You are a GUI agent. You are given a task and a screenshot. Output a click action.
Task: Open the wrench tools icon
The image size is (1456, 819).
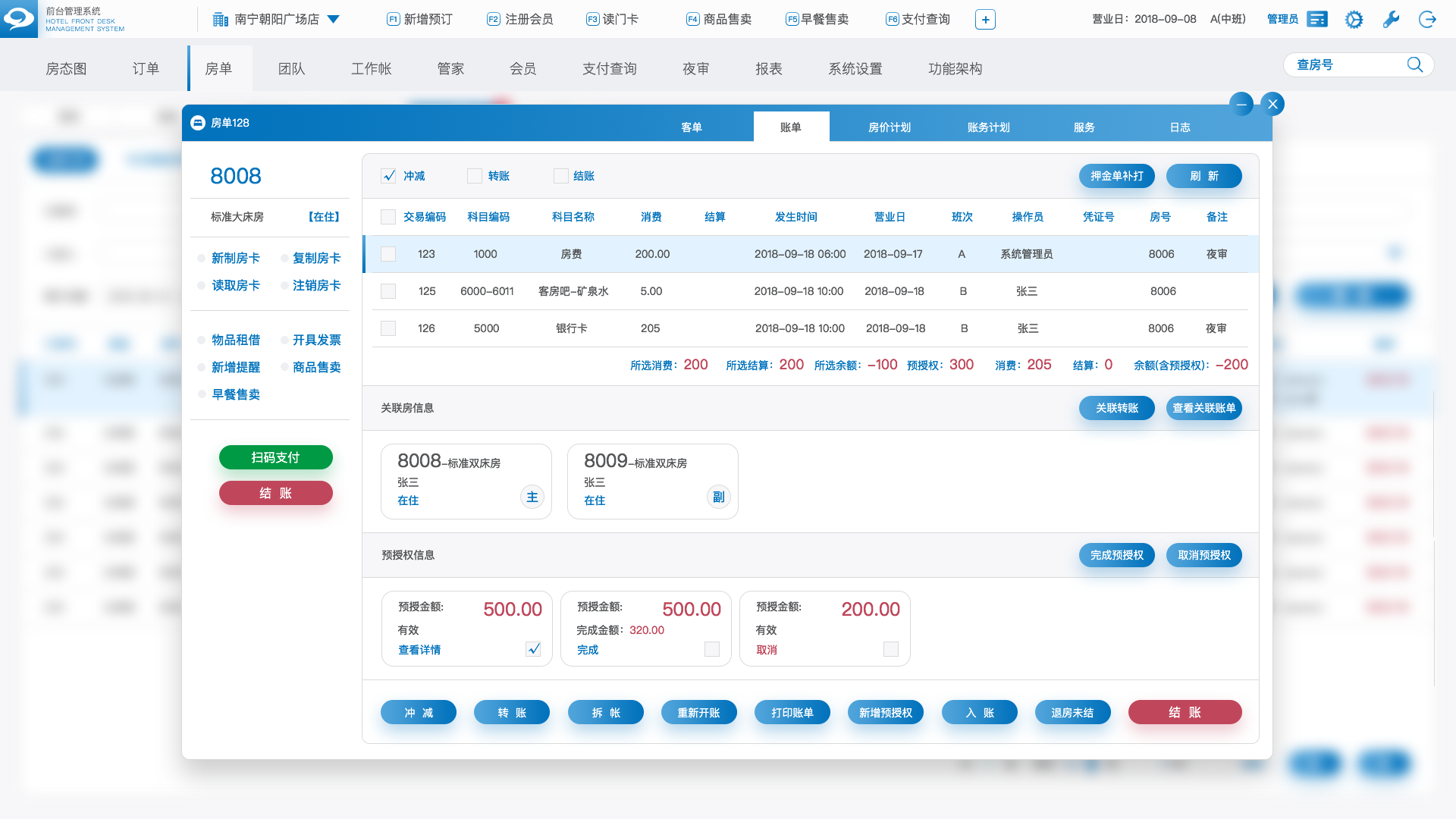(1391, 20)
